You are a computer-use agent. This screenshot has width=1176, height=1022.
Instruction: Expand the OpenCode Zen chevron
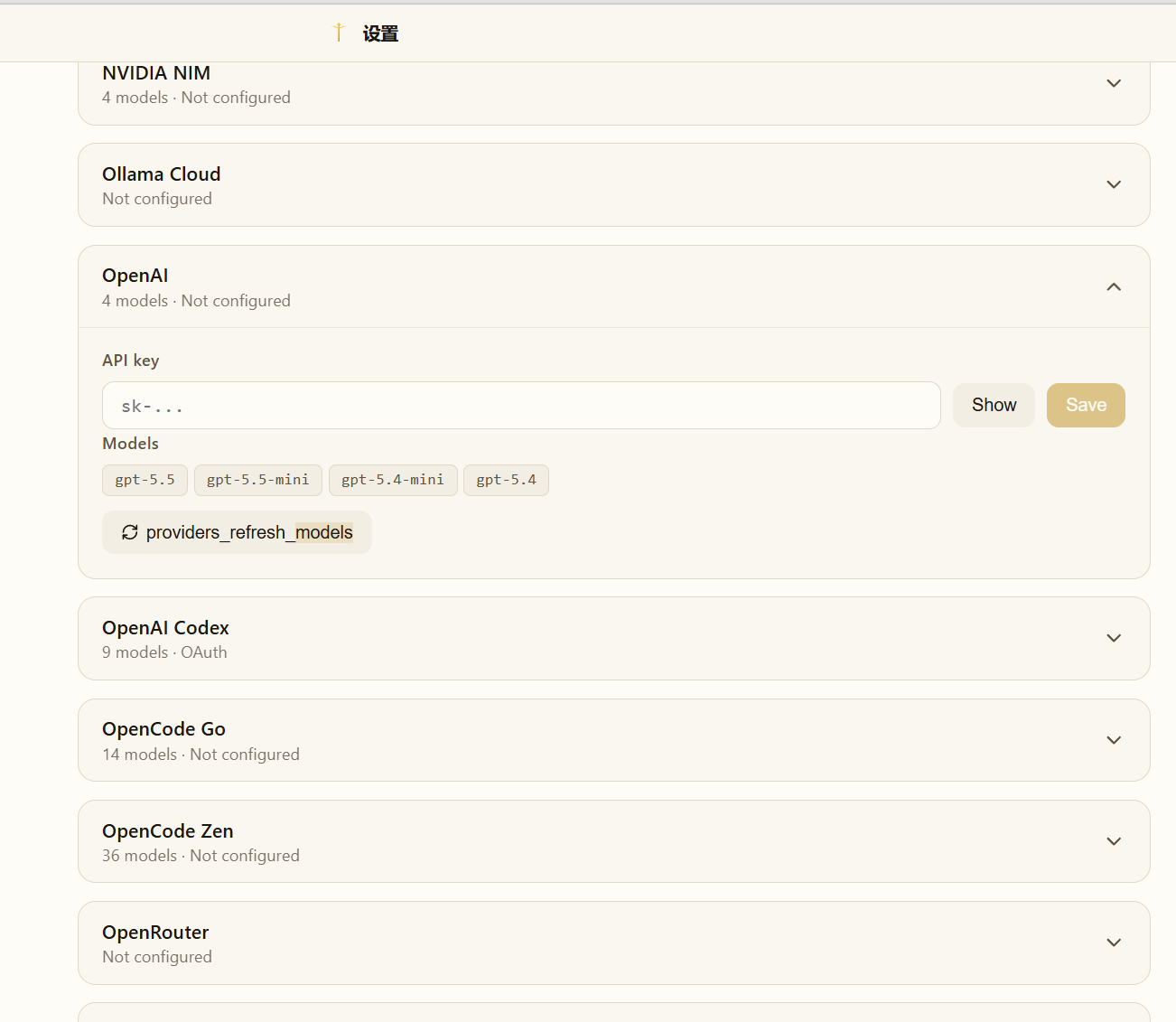pyautogui.click(x=1114, y=841)
